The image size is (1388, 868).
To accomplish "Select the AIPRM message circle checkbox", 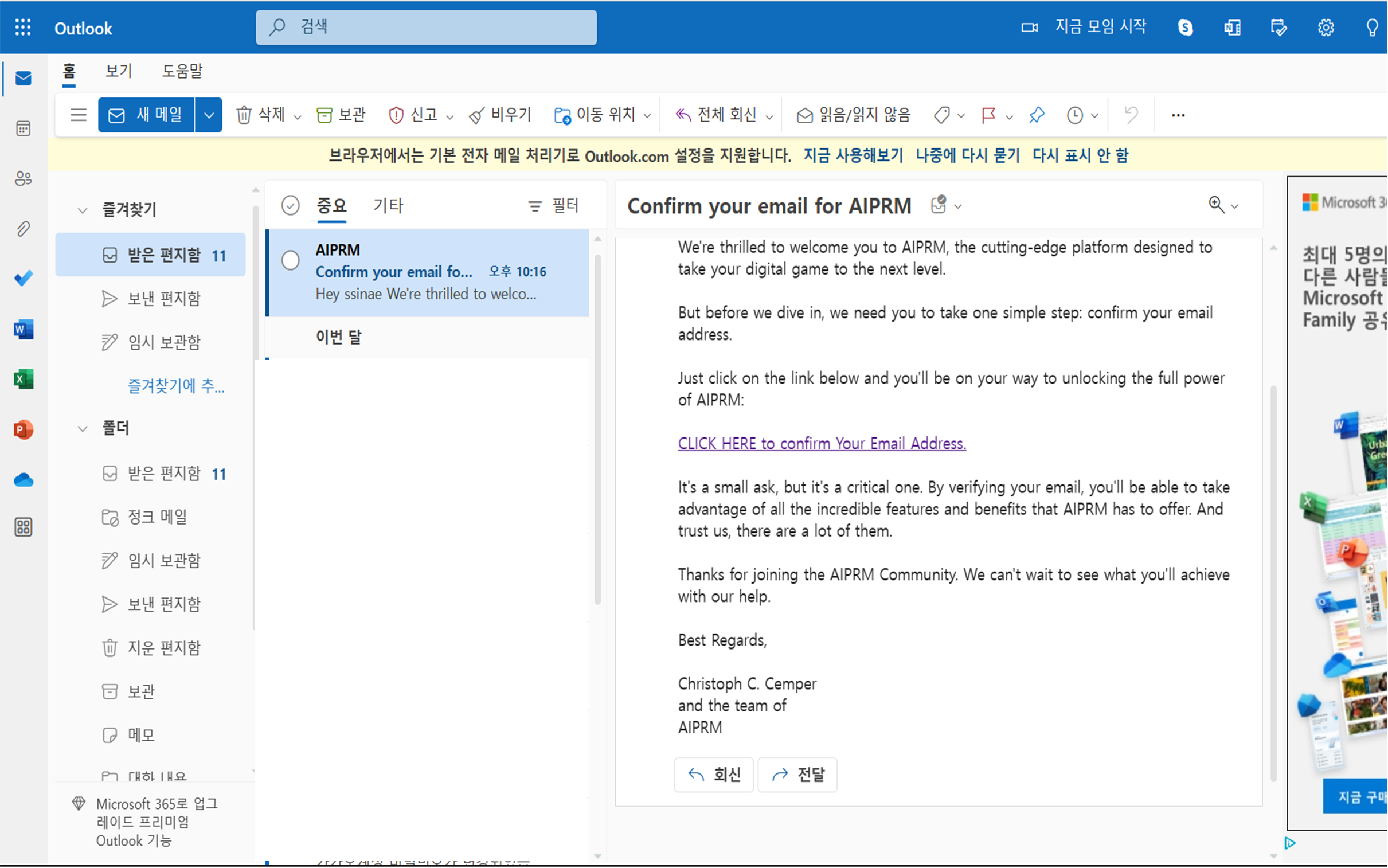I will [x=291, y=260].
